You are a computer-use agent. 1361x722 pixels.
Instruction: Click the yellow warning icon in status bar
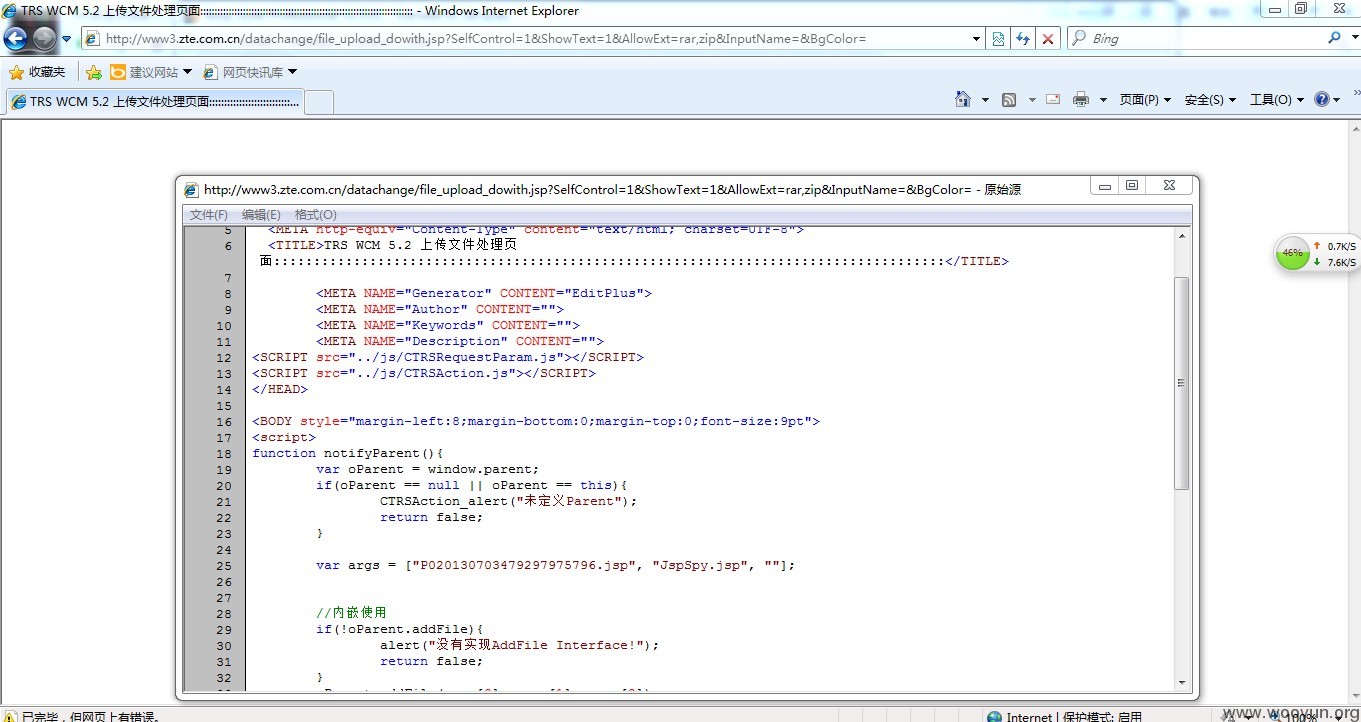[10, 717]
